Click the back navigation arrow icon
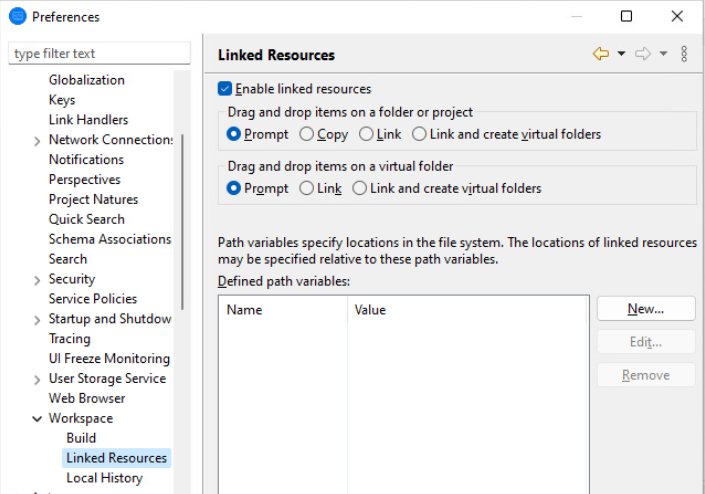 click(x=600, y=54)
